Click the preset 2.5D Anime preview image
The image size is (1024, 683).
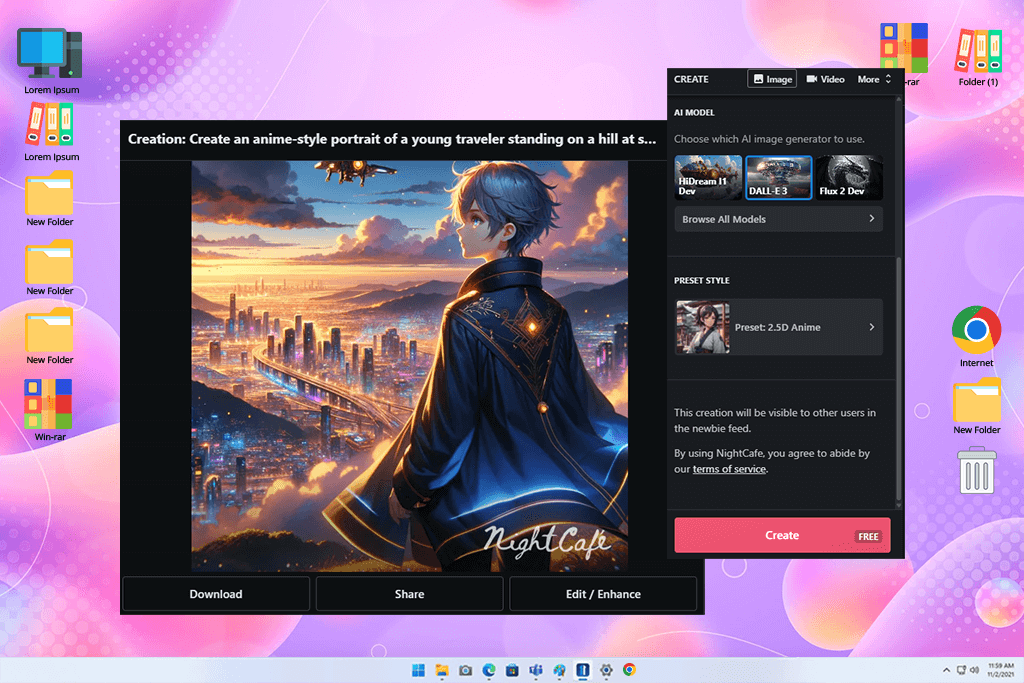point(703,327)
